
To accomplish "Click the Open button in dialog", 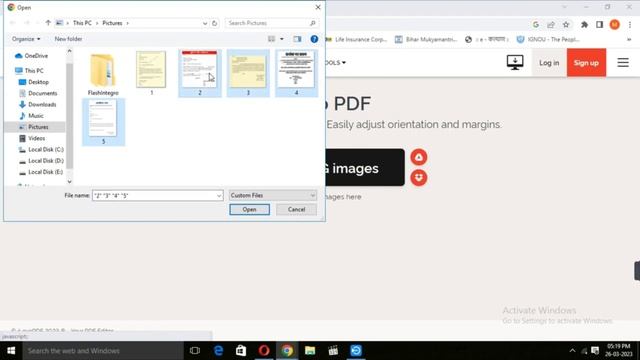I will coord(249,209).
